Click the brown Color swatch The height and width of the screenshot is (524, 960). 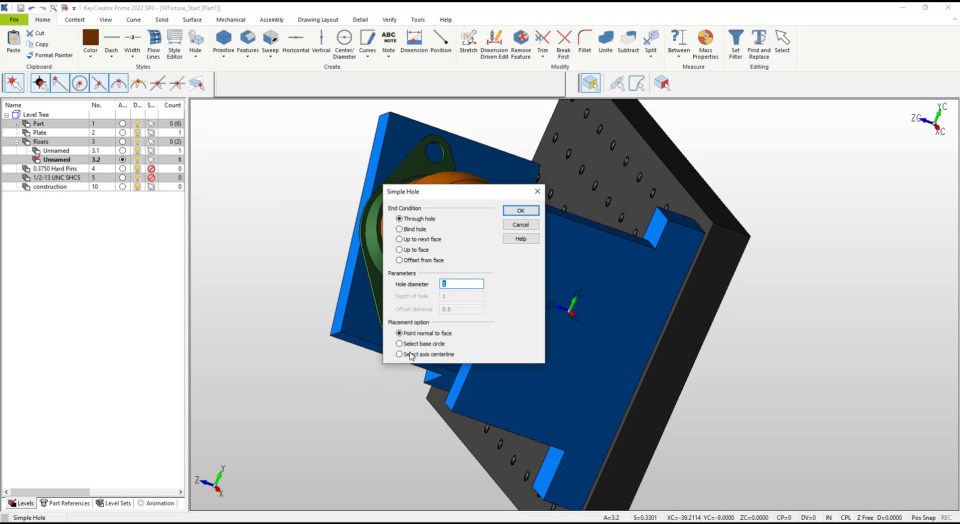click(x=91, y=37)
